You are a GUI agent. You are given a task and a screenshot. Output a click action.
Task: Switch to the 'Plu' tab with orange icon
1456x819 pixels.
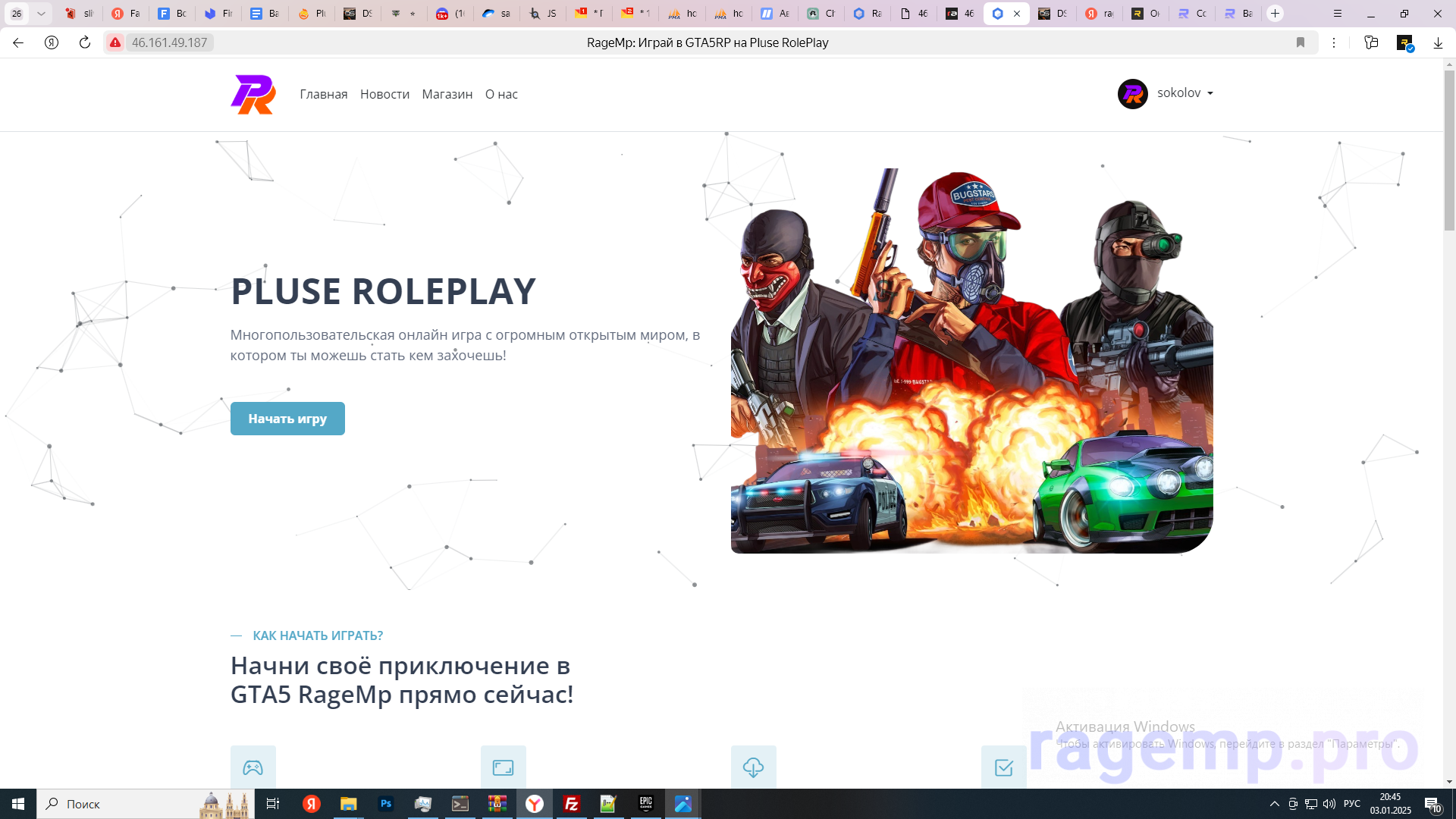[312, 14]
